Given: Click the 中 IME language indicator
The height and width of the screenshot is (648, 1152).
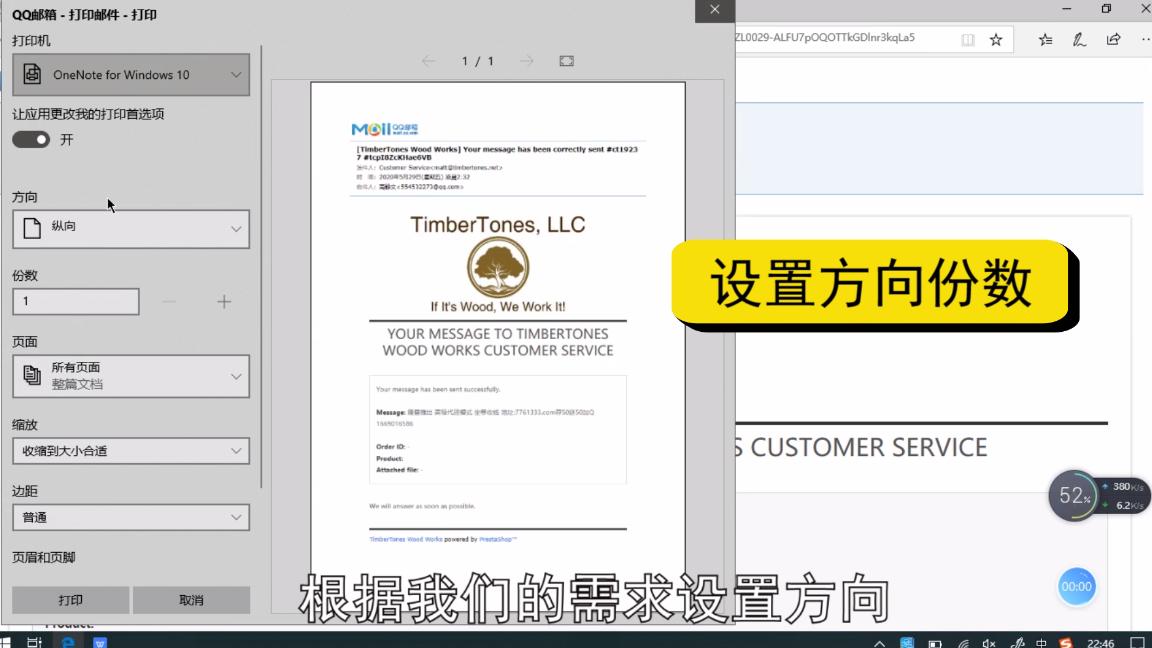Looking at the screenshot, I should click(1041, 643).
